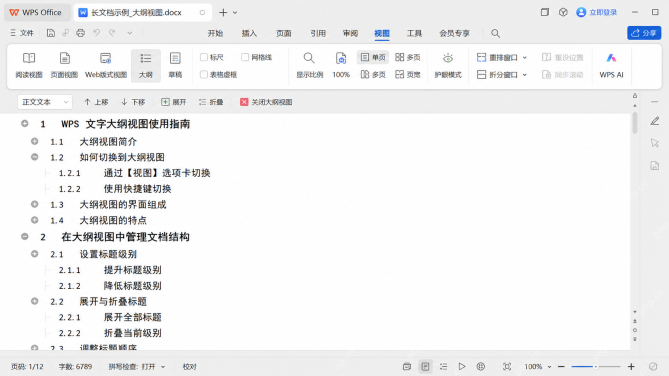Switch to the References (引用) tab
The image size is (669, 376).
(x=317, y=33)
